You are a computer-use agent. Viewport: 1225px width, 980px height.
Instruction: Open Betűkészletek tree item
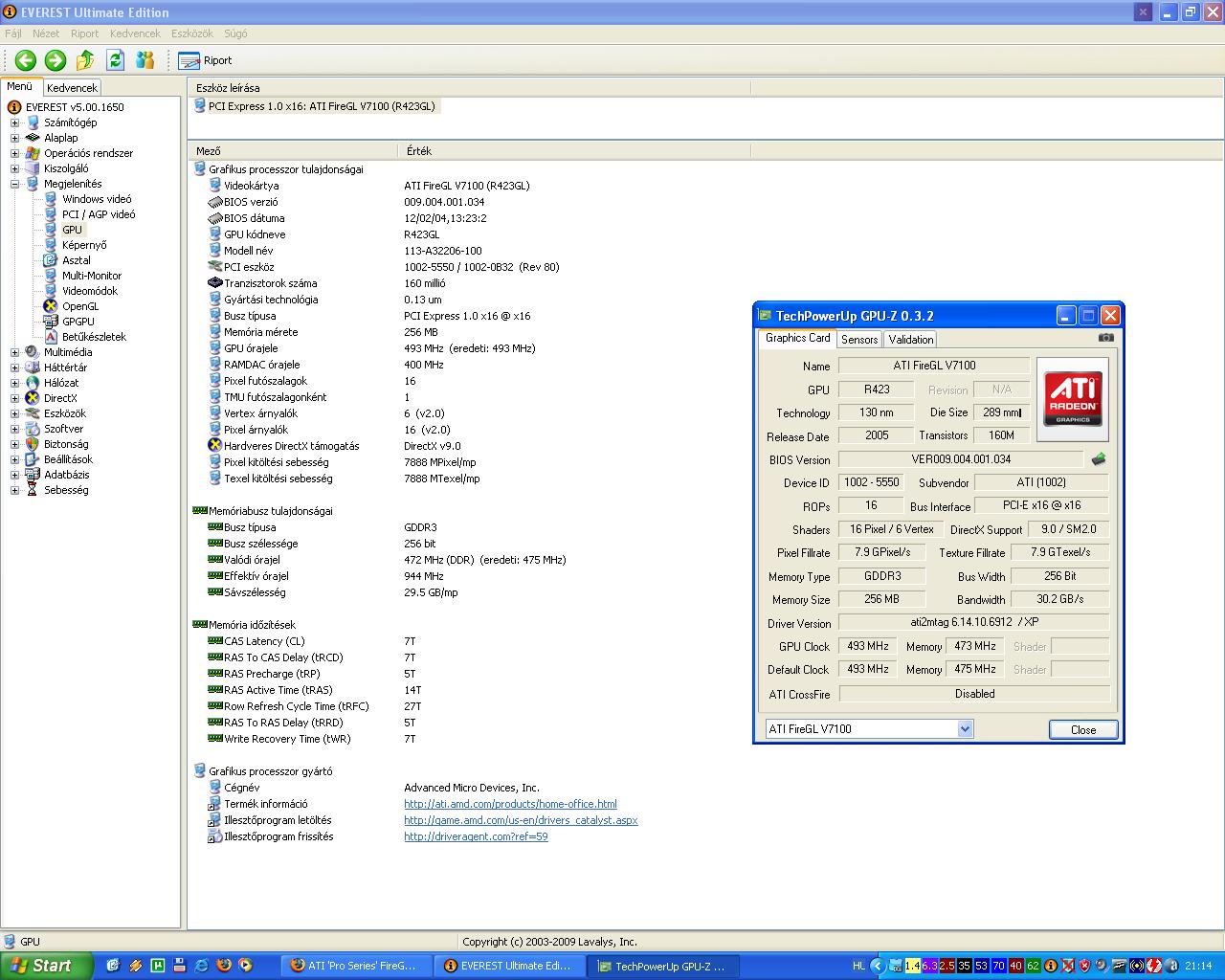pos(94,337)
